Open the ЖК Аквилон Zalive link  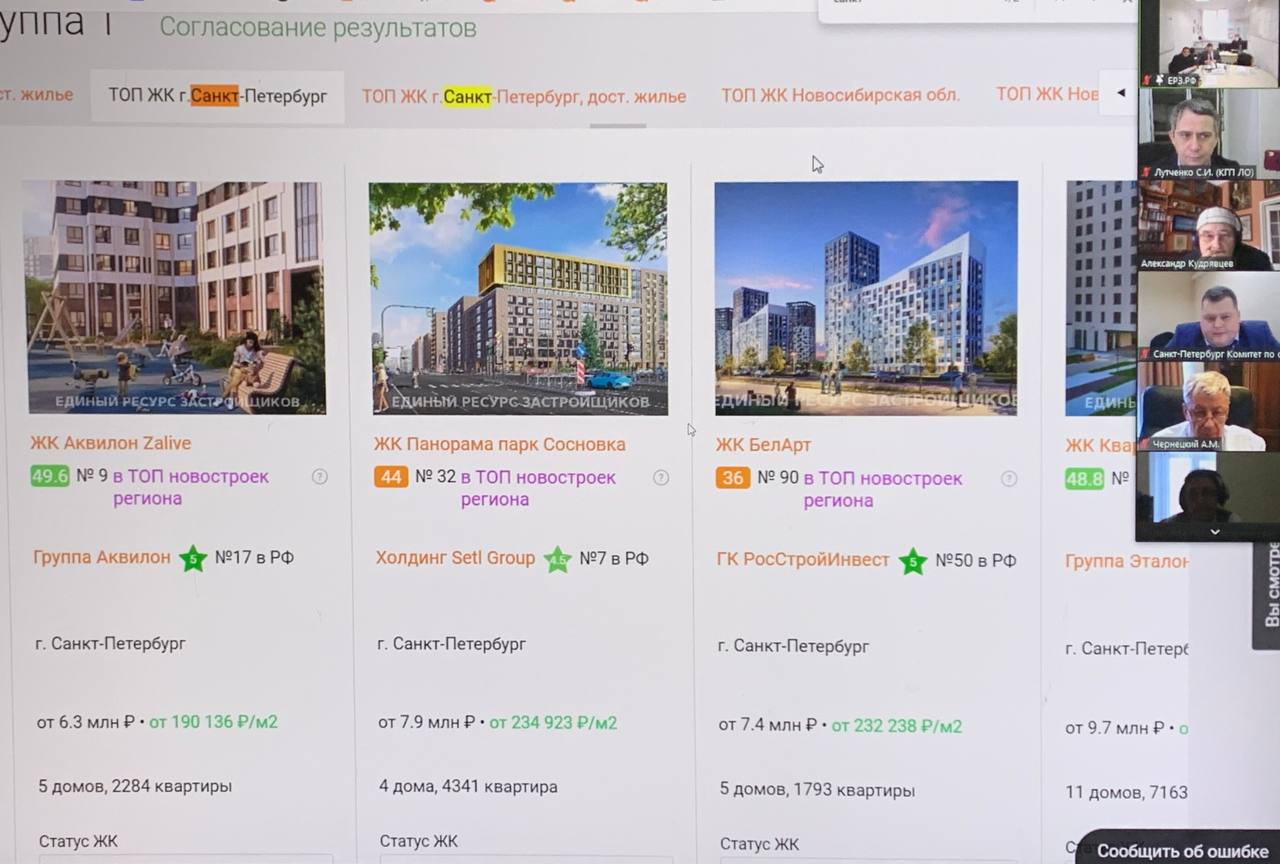tap(110, 443)
